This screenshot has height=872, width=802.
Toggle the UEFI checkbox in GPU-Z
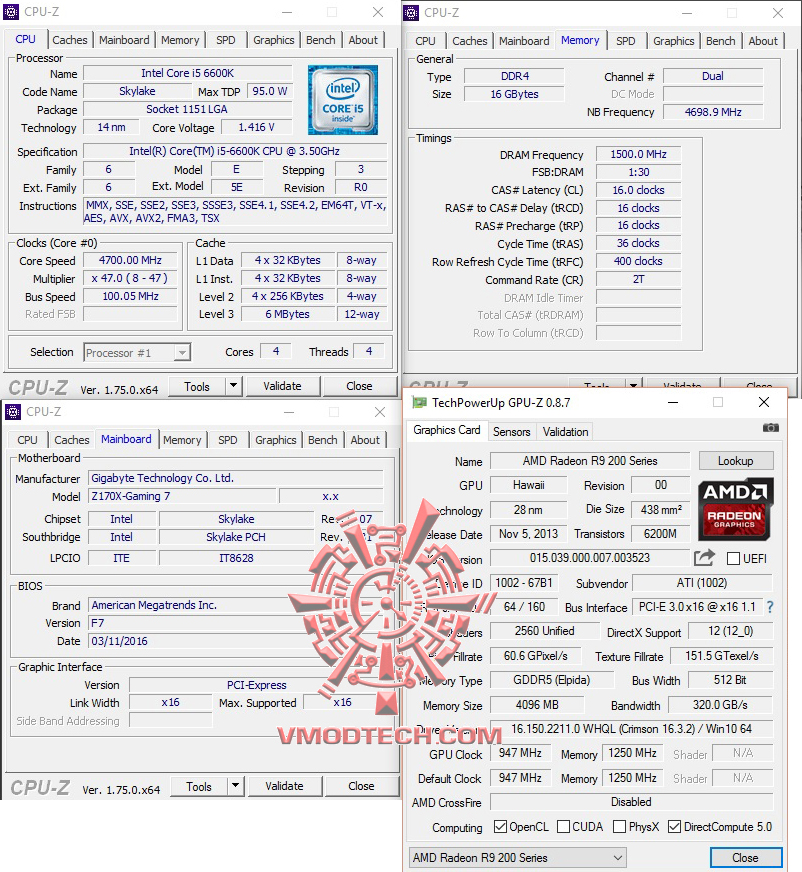734,558
